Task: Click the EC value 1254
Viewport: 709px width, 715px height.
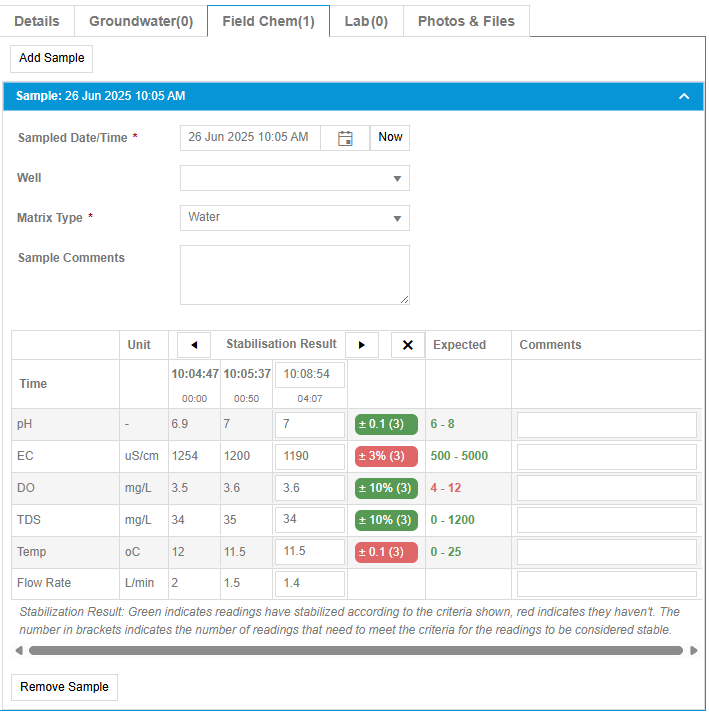Action: (185, 456)
